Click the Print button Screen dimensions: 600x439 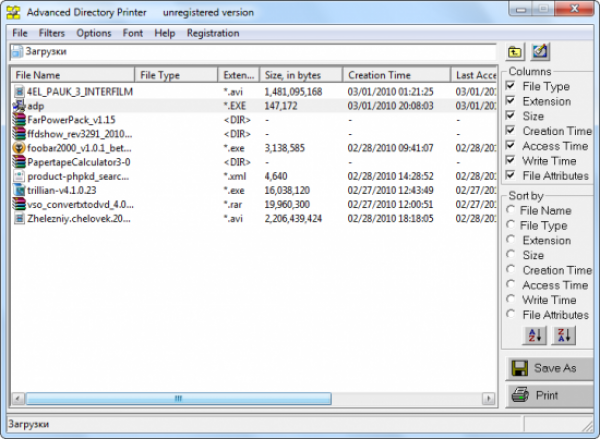549,395
